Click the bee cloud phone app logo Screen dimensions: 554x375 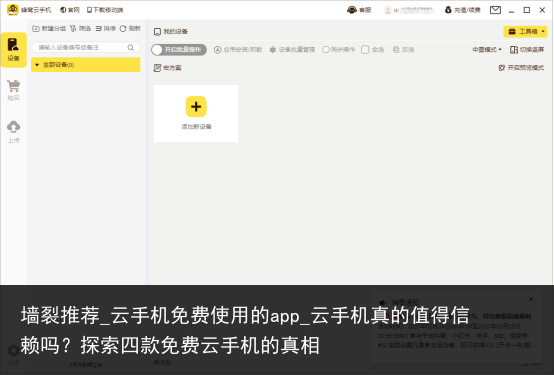[13, 10]
